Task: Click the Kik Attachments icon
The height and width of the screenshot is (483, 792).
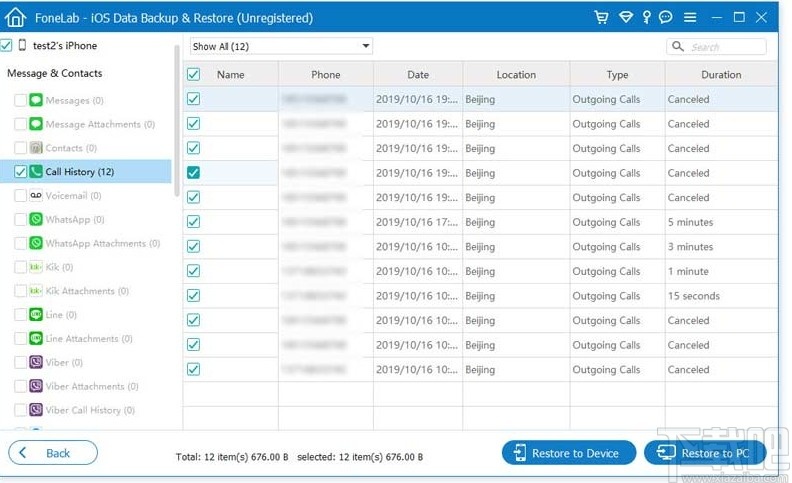Action: (36, 291)
